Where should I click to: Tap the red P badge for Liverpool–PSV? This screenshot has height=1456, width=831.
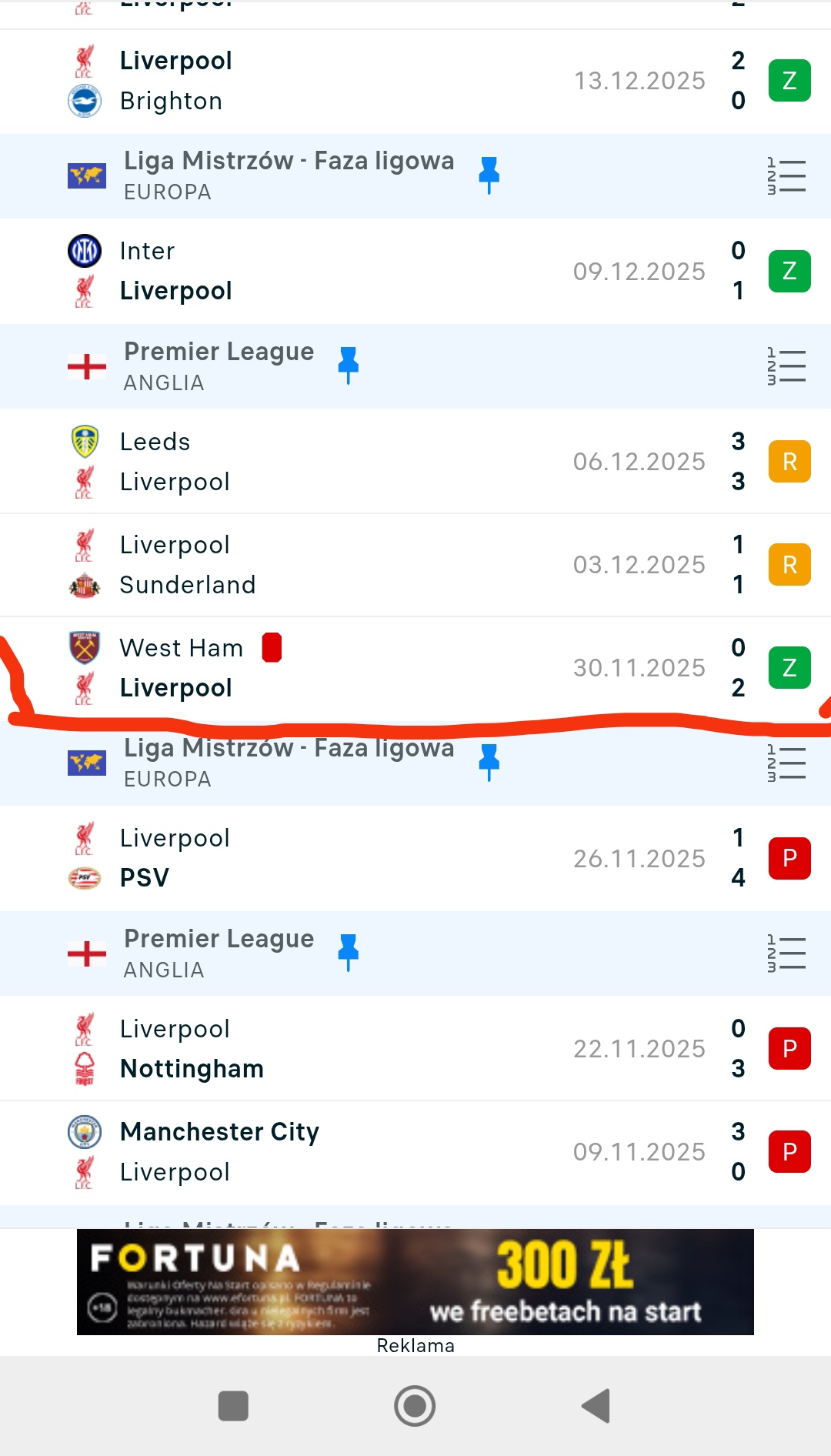[789, 858]
